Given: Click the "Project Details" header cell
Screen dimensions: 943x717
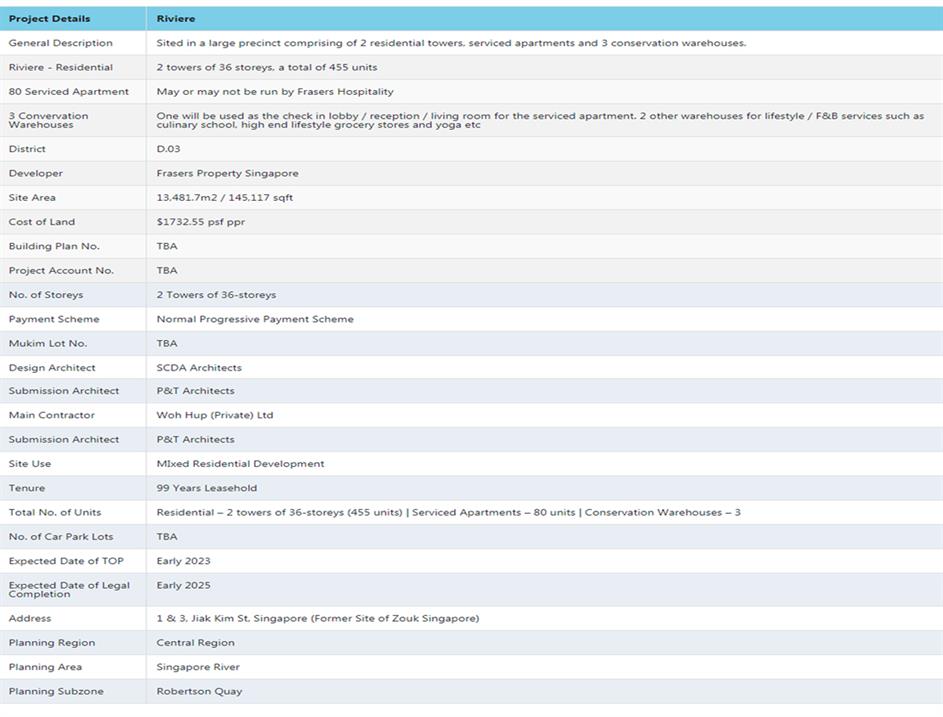Looking at the screenshot, I should (49, 18).
